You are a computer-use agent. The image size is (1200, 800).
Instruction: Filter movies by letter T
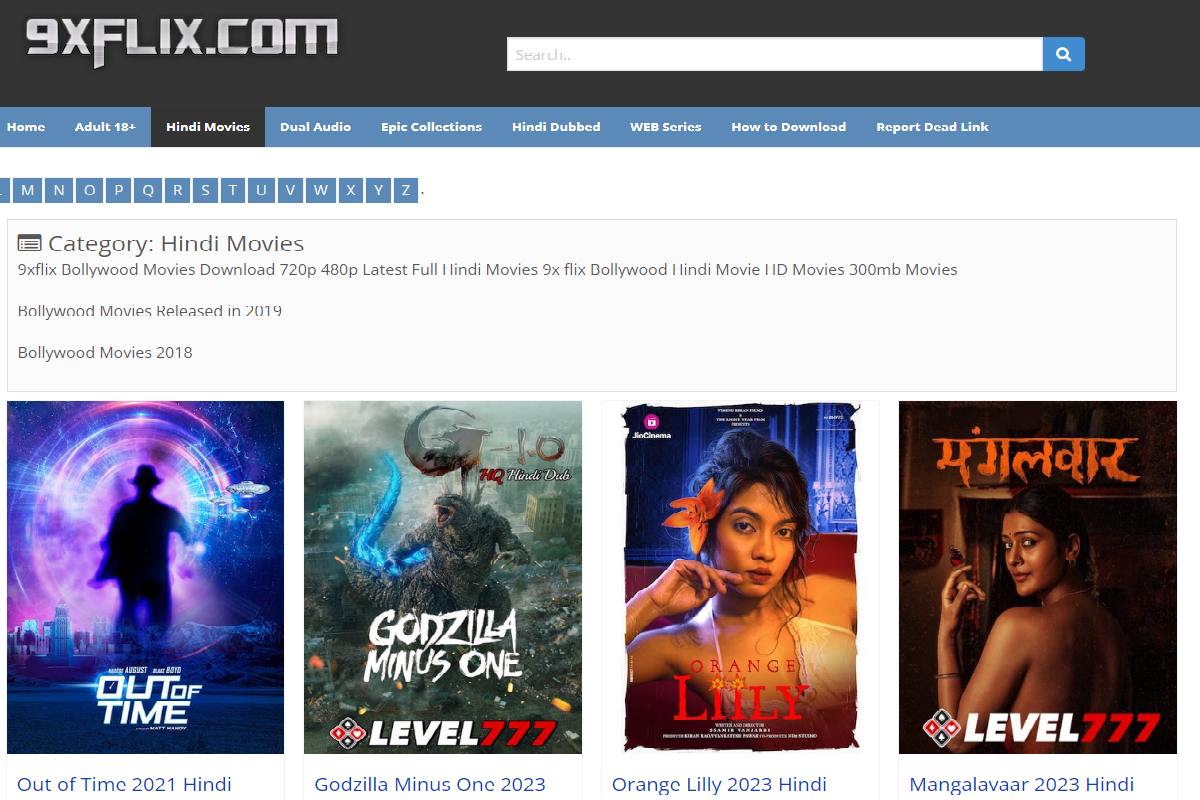[x=233, y=190]
